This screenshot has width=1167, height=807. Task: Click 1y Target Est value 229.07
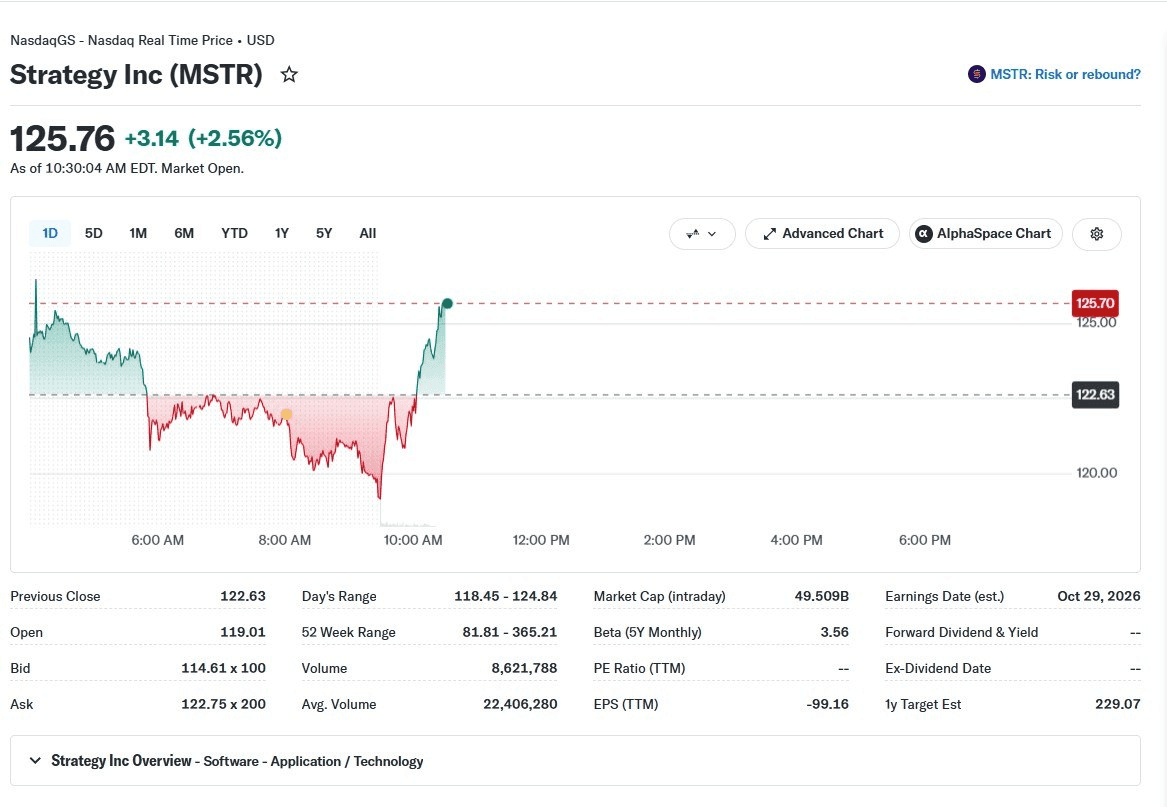(1118, 704)
